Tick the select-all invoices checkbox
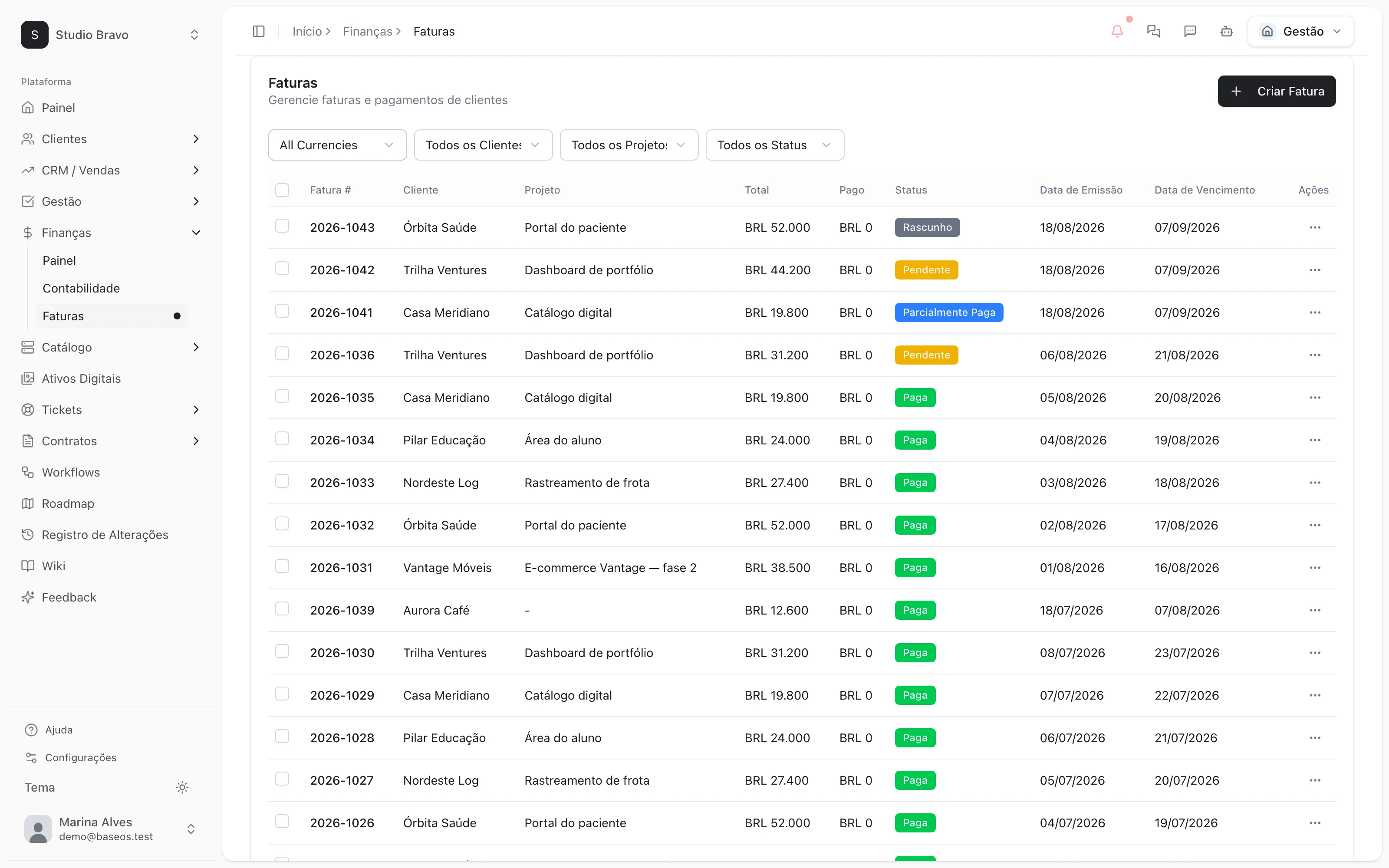The width and height of the screenshot is (1389, 868). [x=282, y=190]
